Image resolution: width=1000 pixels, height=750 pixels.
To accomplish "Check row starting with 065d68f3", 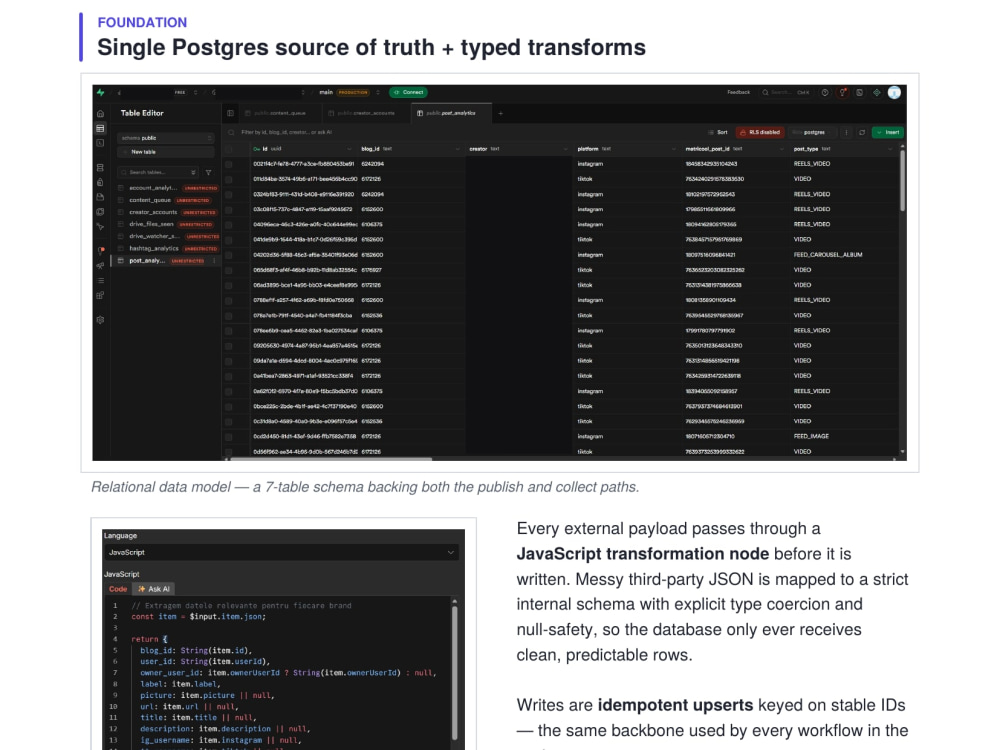I will coord(229,270).
